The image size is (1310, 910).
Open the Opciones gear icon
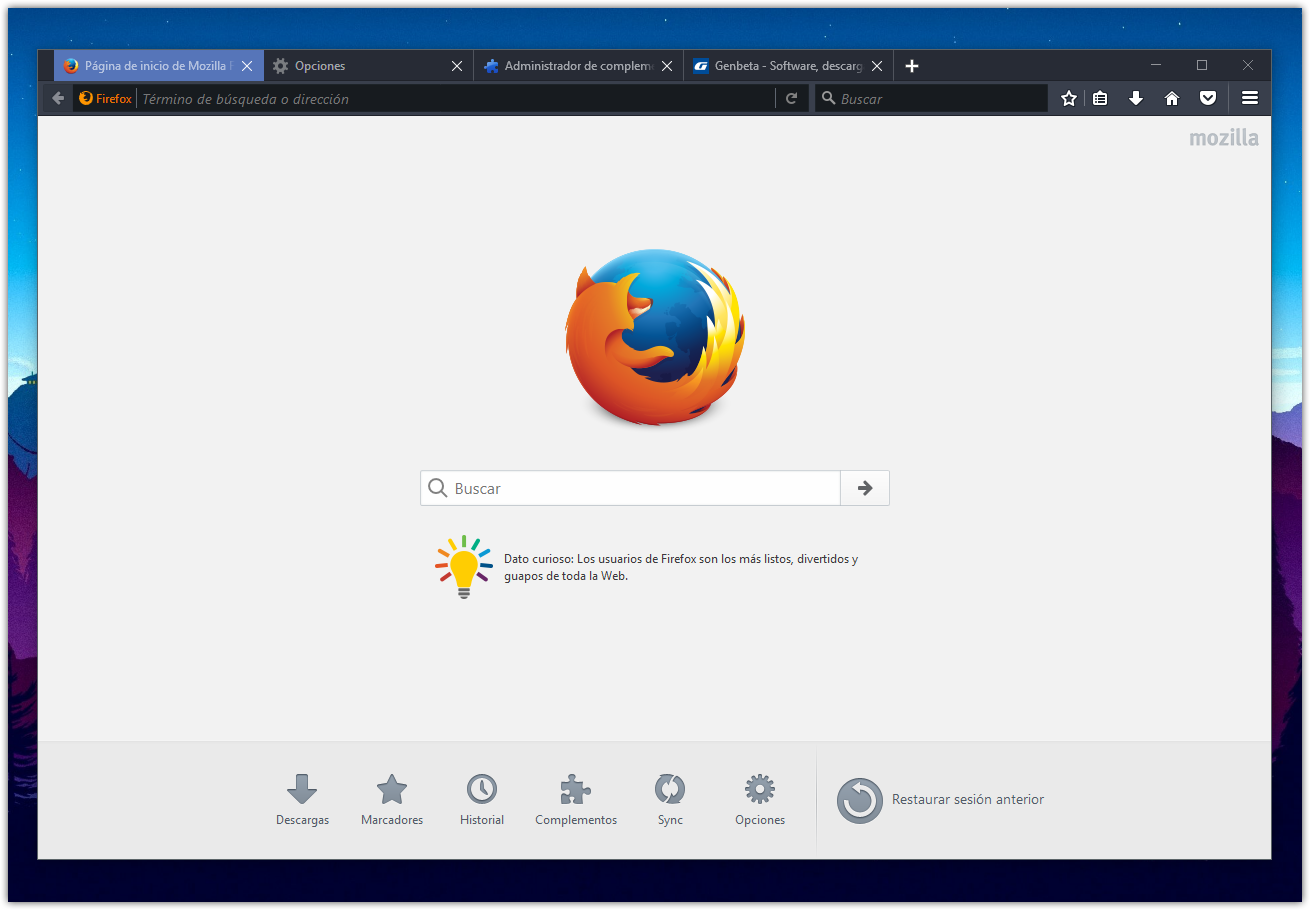click(759, 789)
